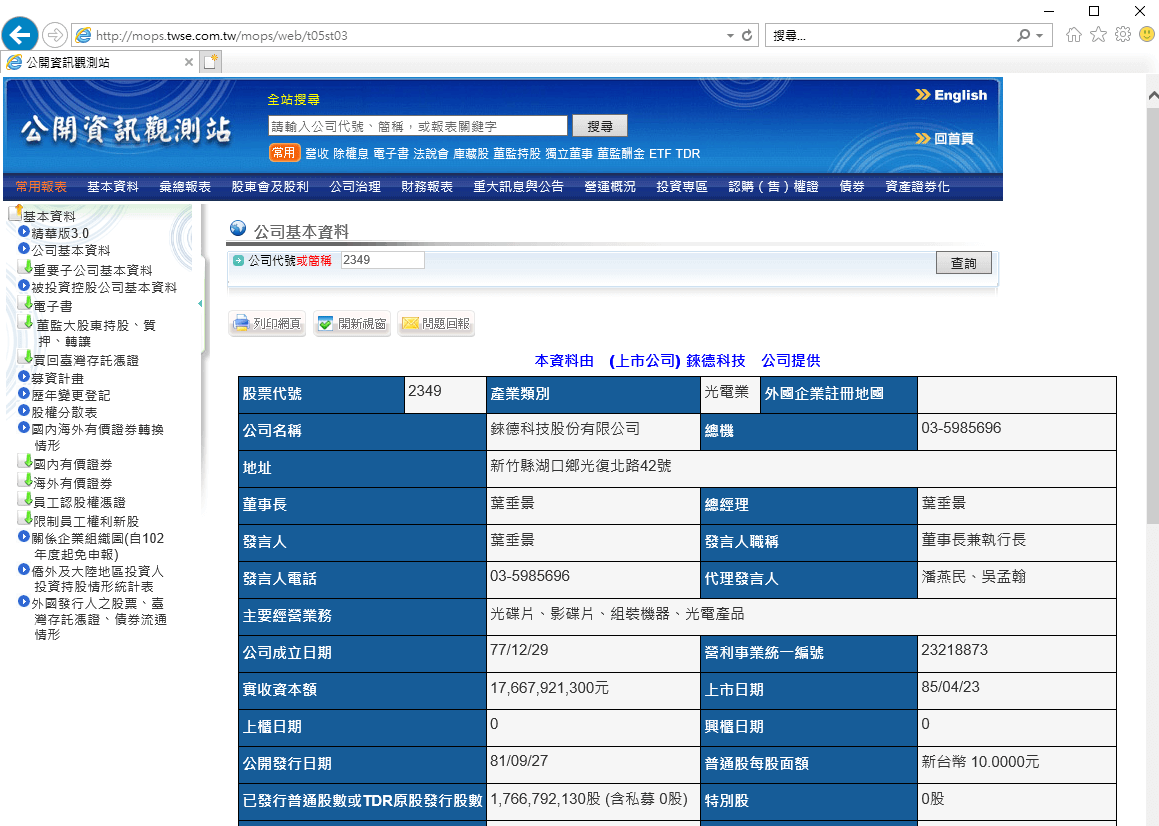This screenshot has height=826, width=1159.
Task: Open 歷年變更登記 in the sidebar
Action: tap(71, 396)
